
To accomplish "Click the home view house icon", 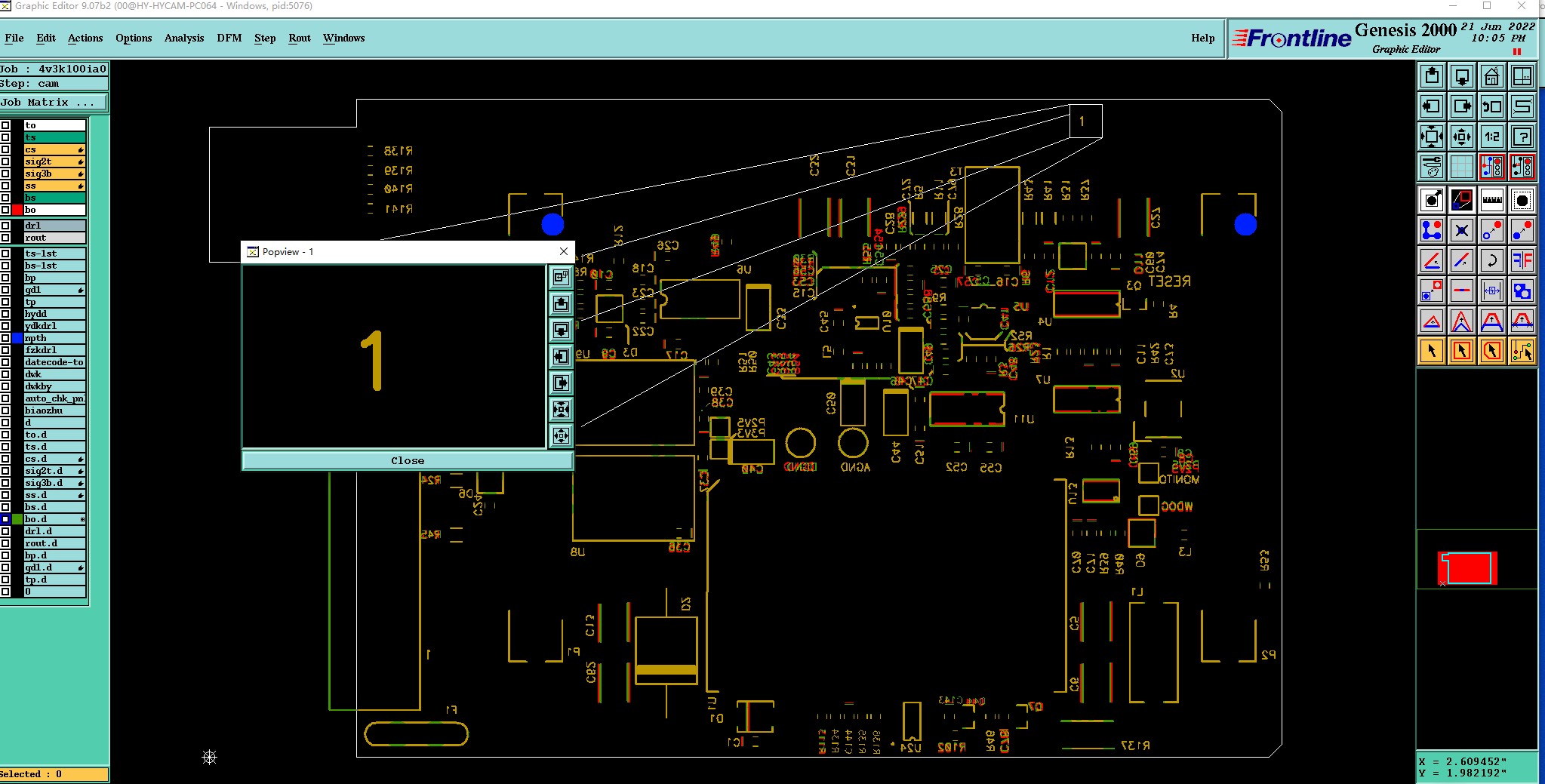I will [1492, 76].
